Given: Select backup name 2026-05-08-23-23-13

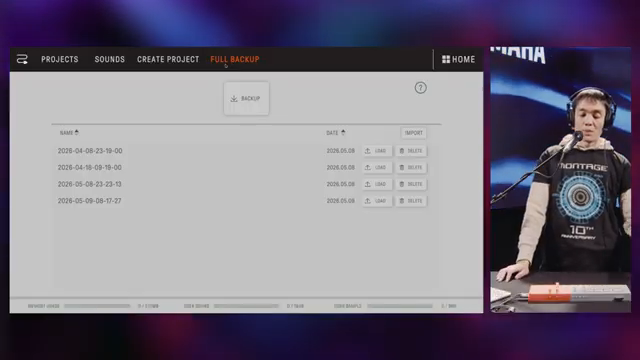Looking at the screenshot, I should [x=89, y=184].
